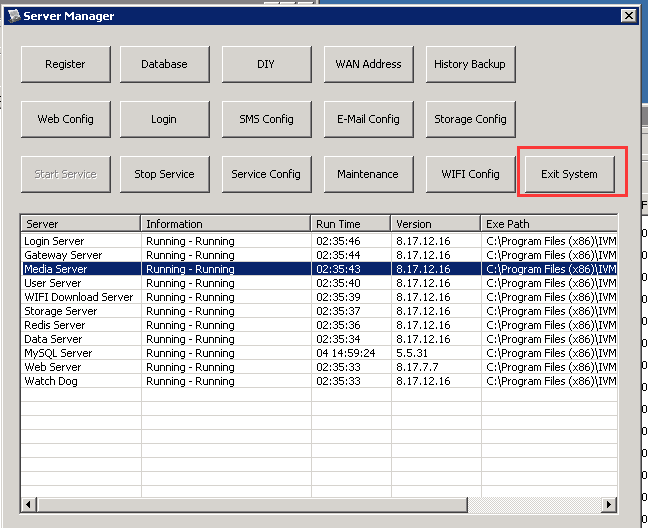Screen dimensions: 648x528
Task: Click Redis Server's Exe Path cell
Action: pyautogui.click(x=551, y=325)
